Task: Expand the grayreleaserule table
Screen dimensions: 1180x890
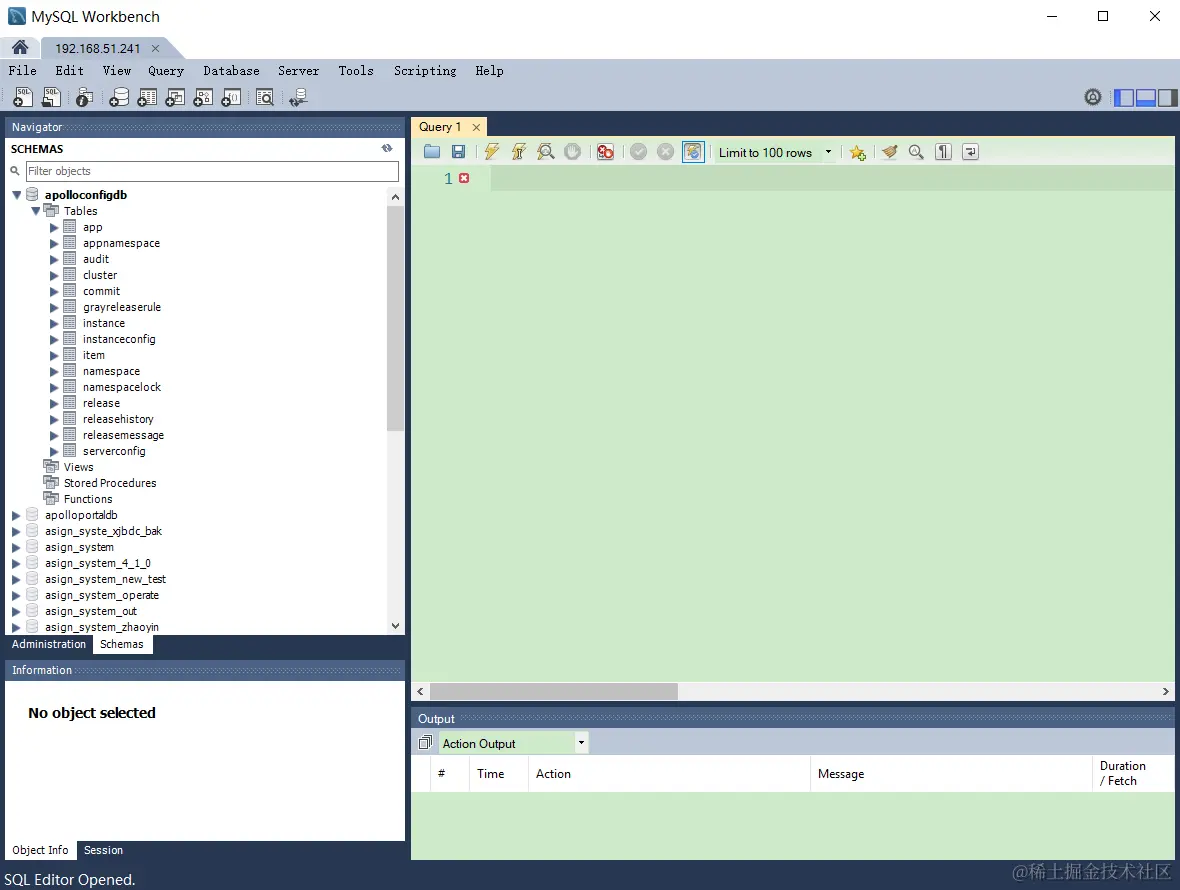Action: [x=54, y=307]
